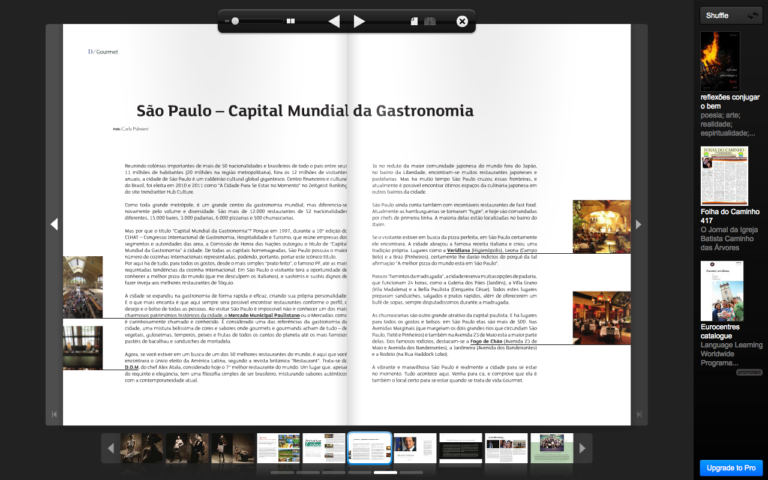Click the red dining room photo
The image size is (768, 480).
tap(601, 318)
